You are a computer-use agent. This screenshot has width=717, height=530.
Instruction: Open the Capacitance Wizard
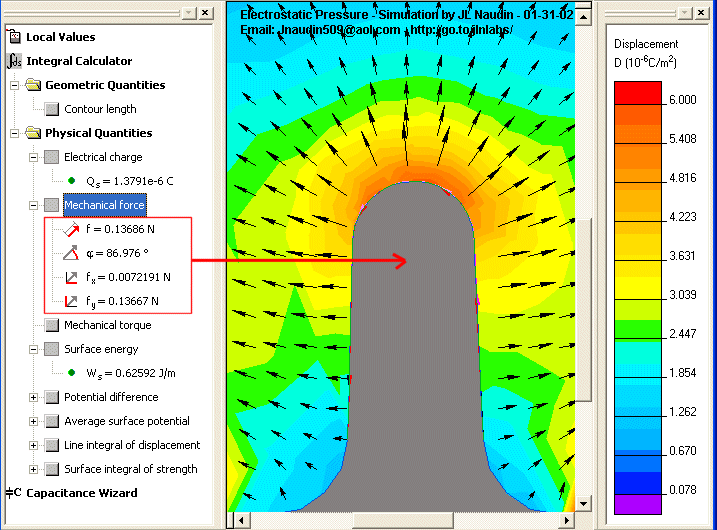(x=81, y=493)
